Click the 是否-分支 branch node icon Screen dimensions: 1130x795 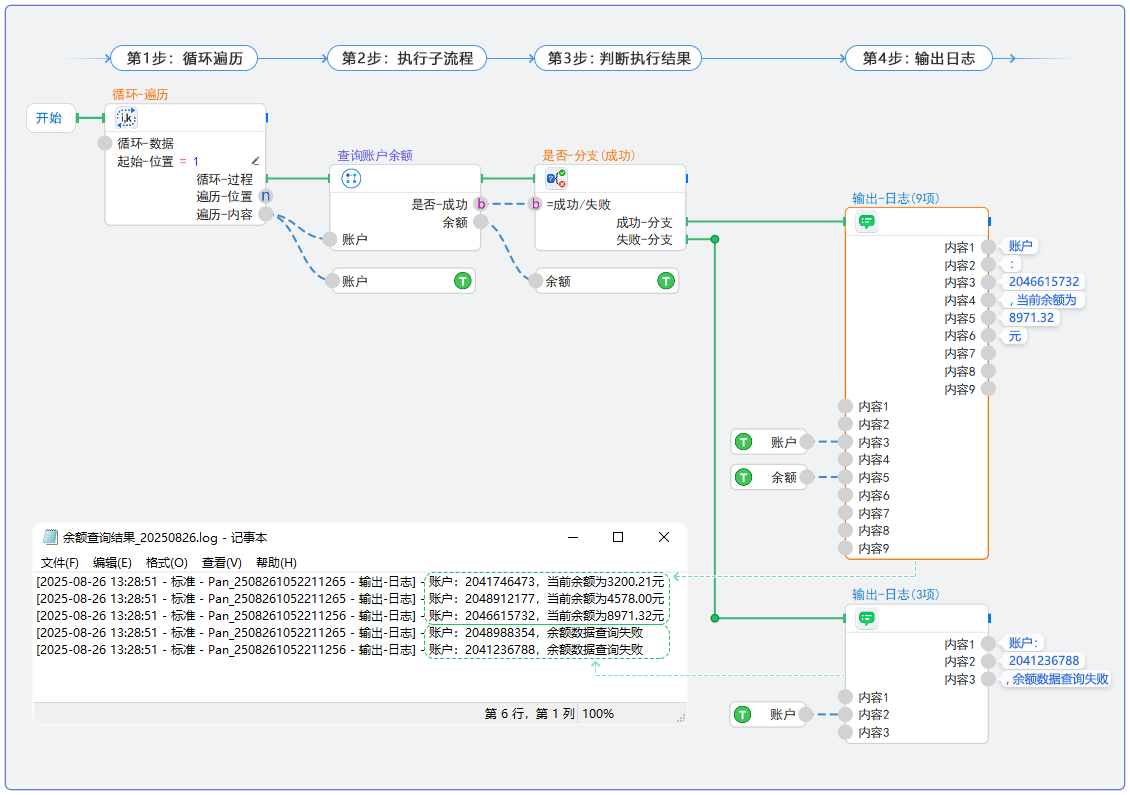click(x=556, y=178)
